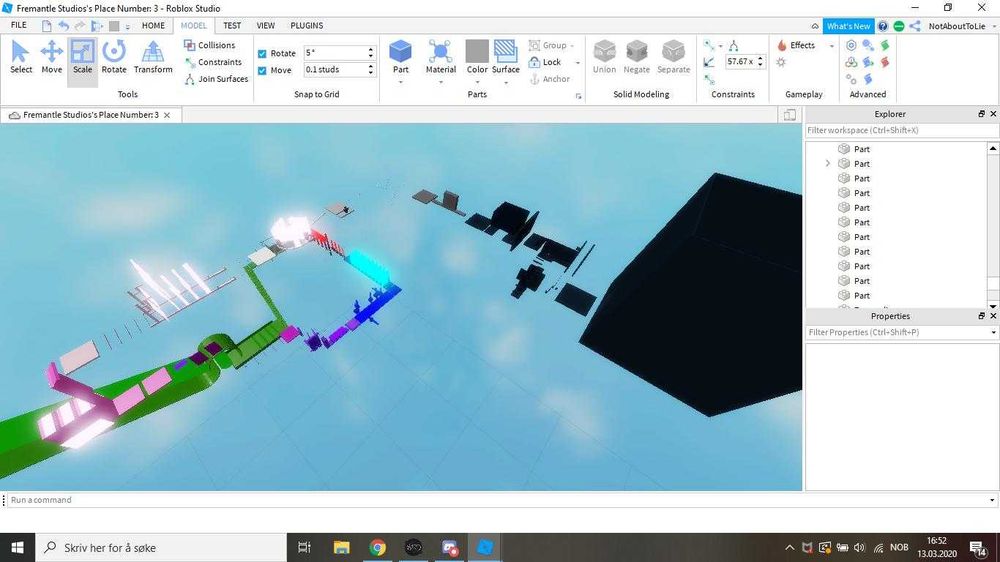Open the command bar history dropdown
The image size is (1000, 562).
992,500
